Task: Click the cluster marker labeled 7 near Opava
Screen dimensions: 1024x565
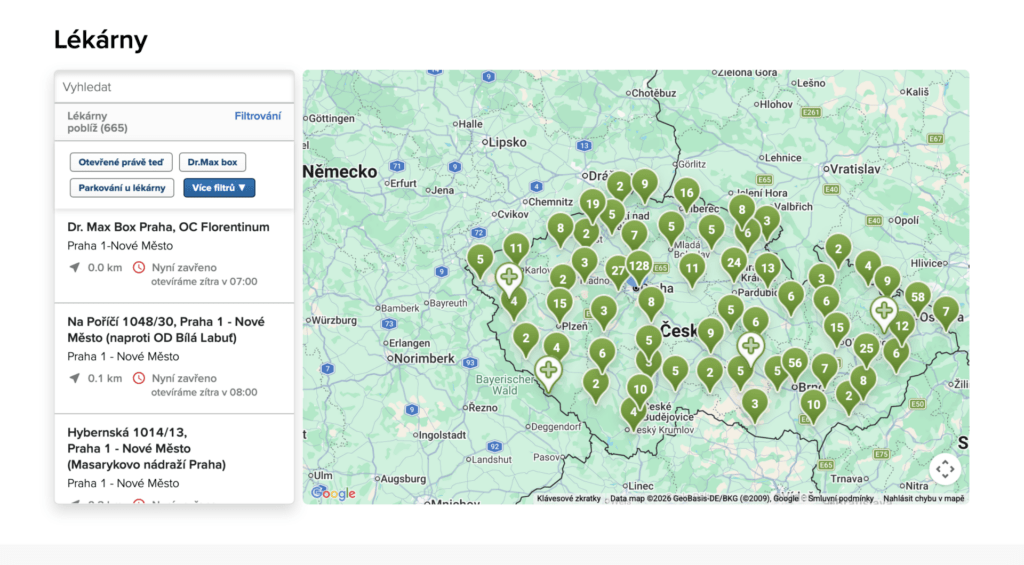Action: [946, 312]
